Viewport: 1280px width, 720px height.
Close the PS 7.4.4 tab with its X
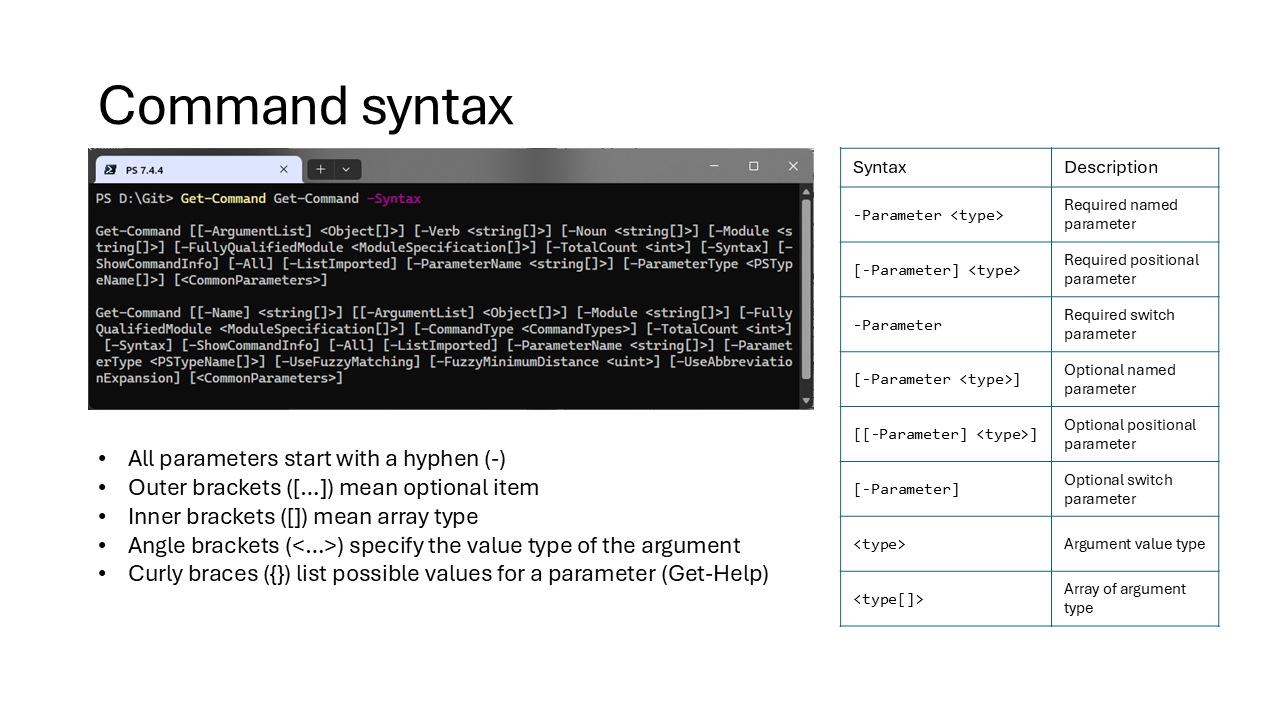point(283,169)
